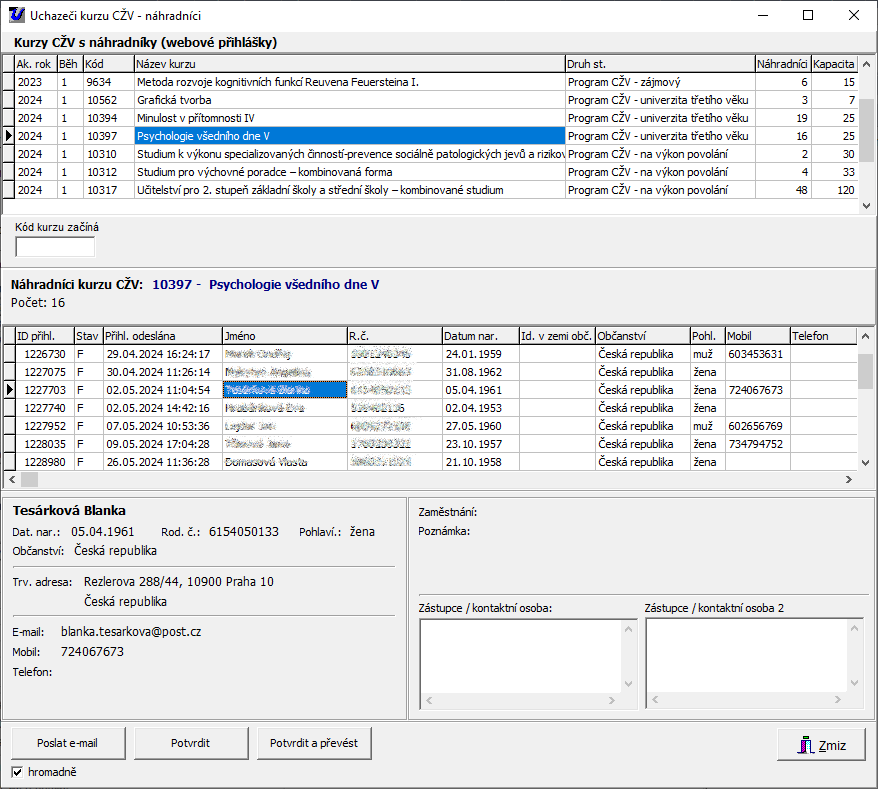Viewport: 878px width, 789px height.
Task: Click scroll-down arrow of the courses list
Action: click(x=867, y=206)
